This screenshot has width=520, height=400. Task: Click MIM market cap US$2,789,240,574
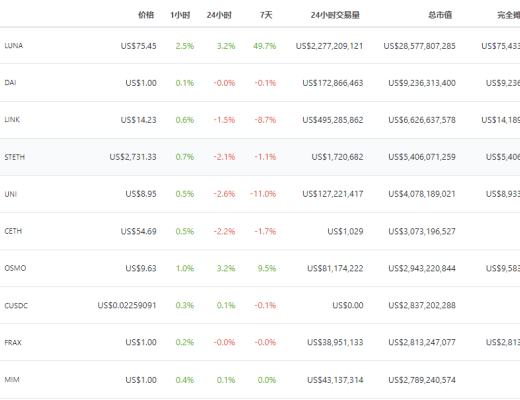[x=422, y=380]
